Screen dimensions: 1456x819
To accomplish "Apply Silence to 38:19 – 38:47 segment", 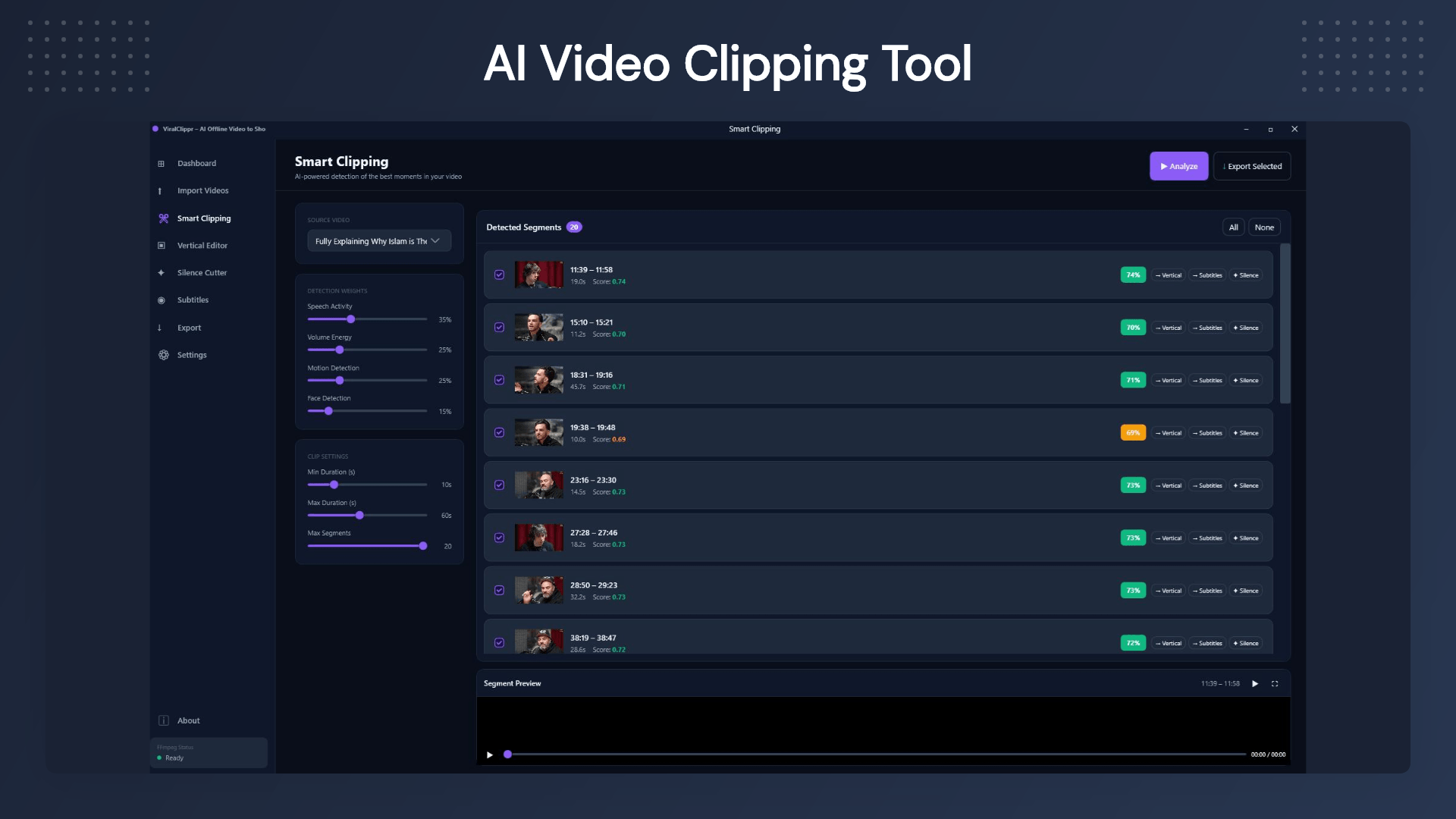I will [x=1246, y=643].
